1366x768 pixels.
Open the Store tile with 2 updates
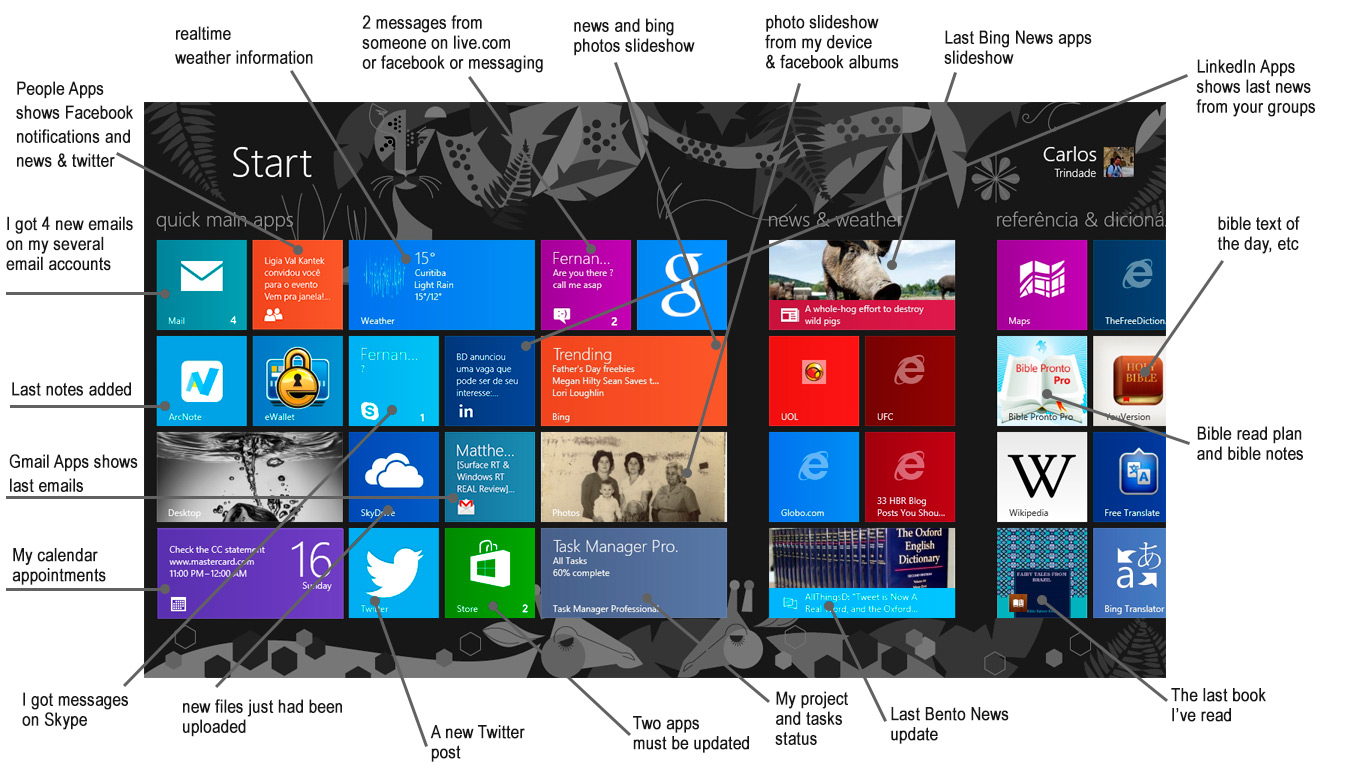[x=489, y=572]
